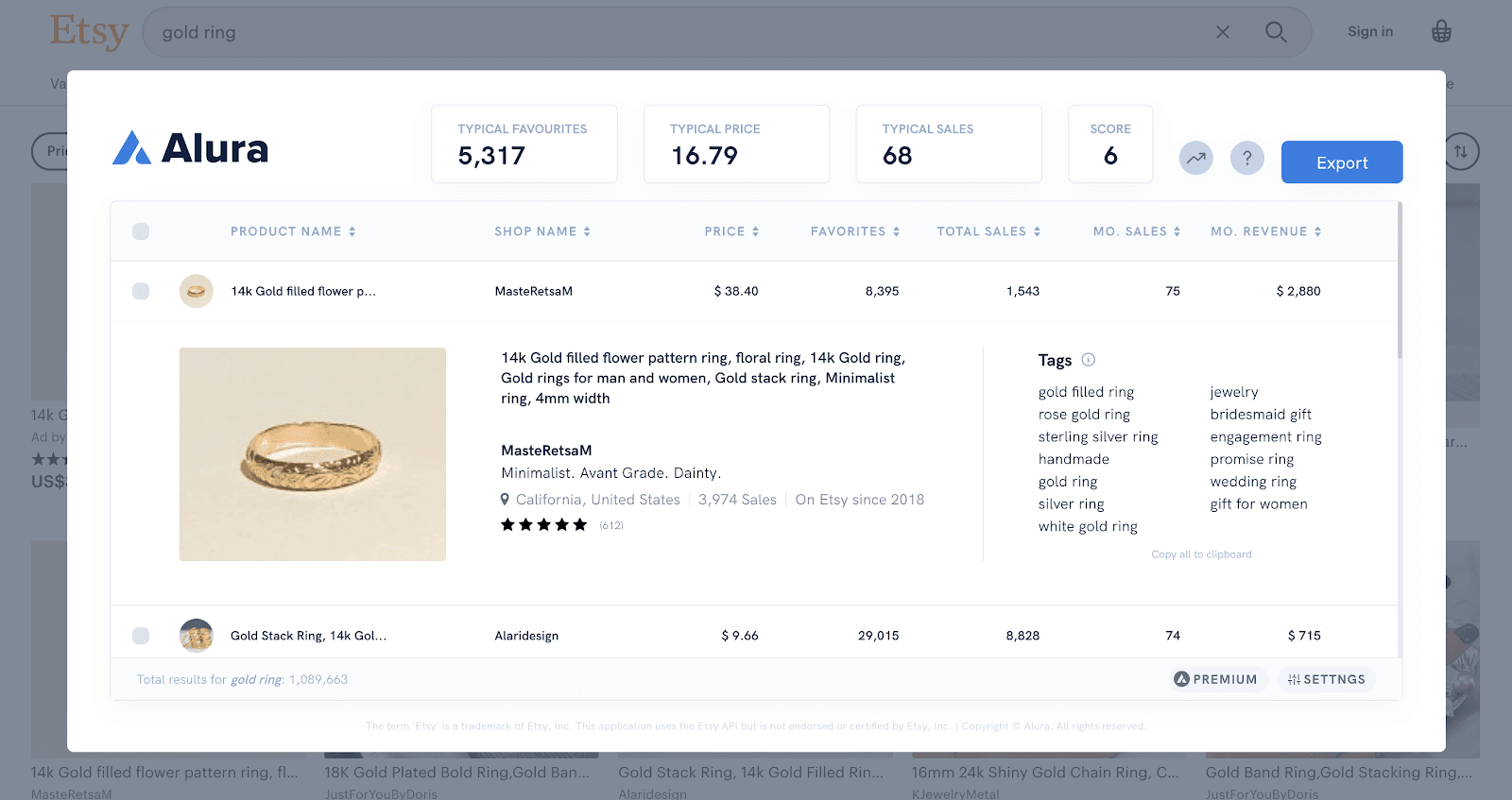The image size is (1512, 800).
Task: Click the 'handmade' tag
Action: [x=1074, y=459]
